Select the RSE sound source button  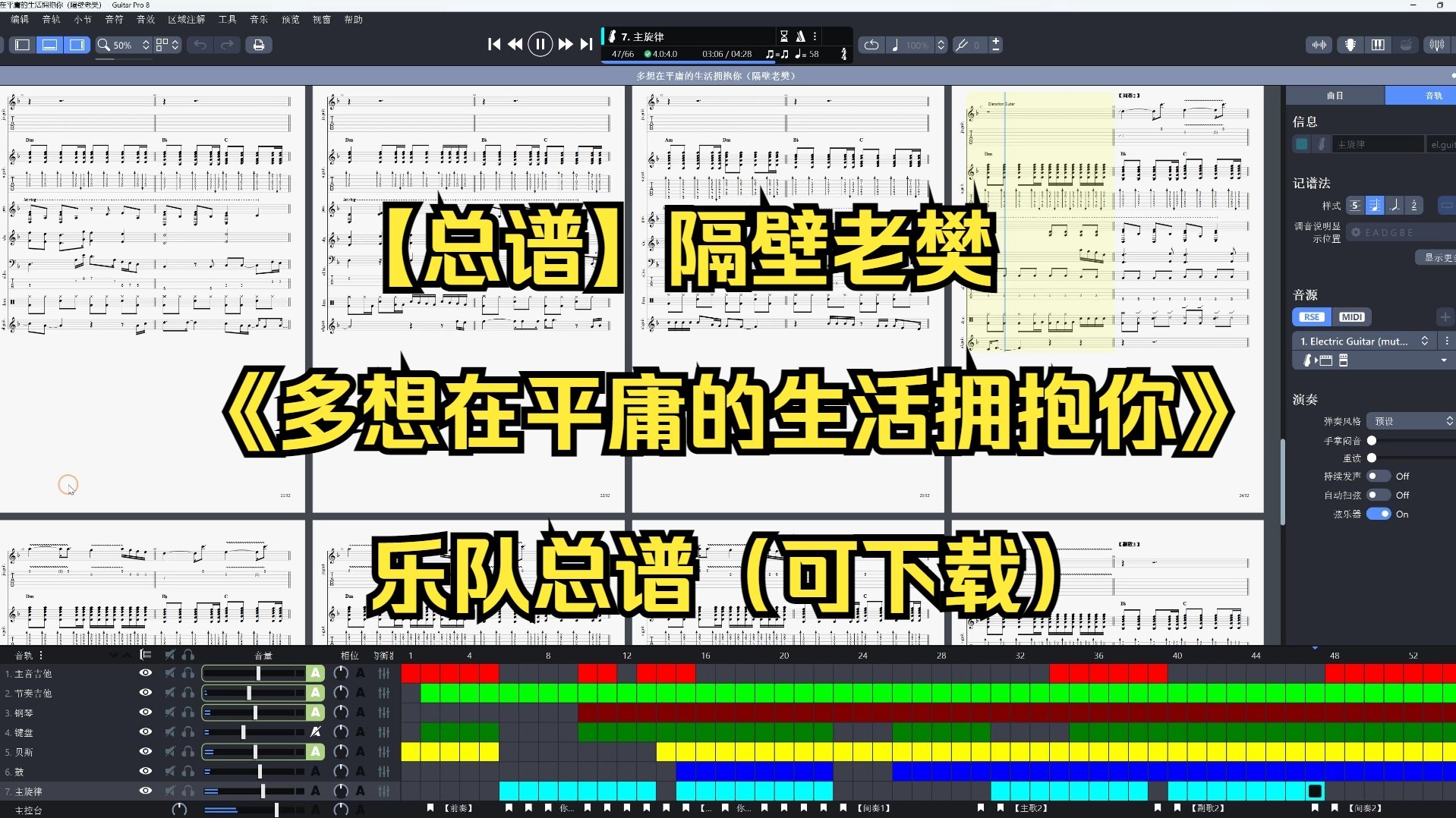tap(1311, 317)
